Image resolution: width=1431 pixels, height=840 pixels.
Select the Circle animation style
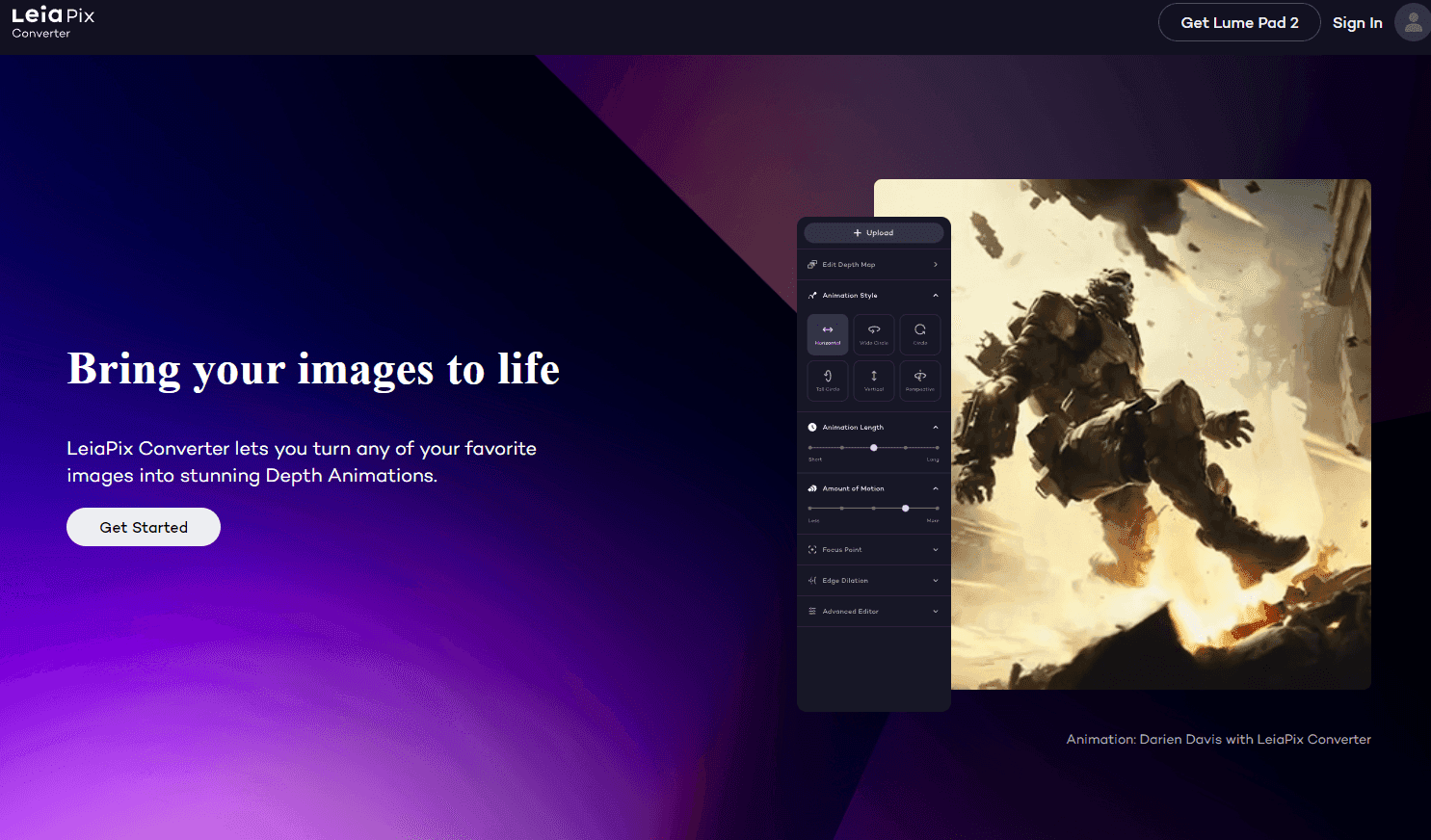coord(920,334)
